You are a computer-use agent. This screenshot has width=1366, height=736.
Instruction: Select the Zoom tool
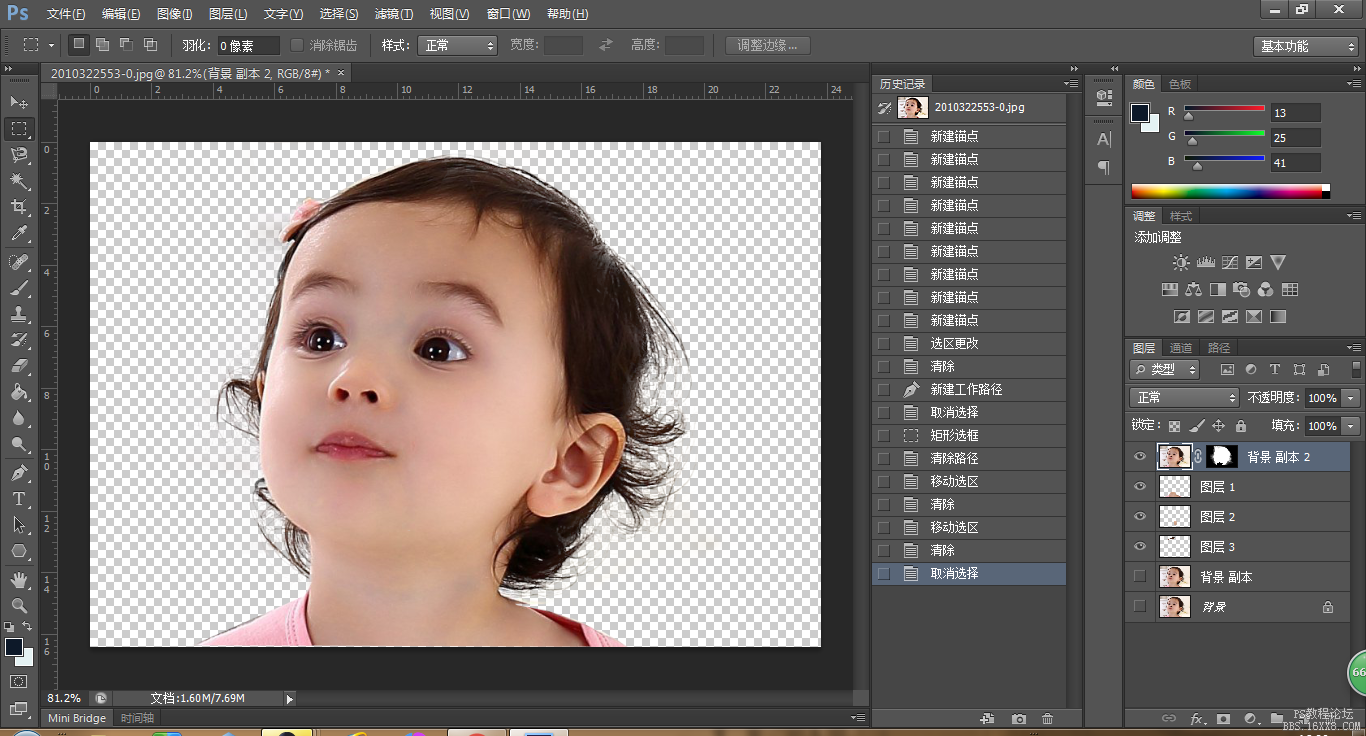pyautogui.click(x=19, y=606)
